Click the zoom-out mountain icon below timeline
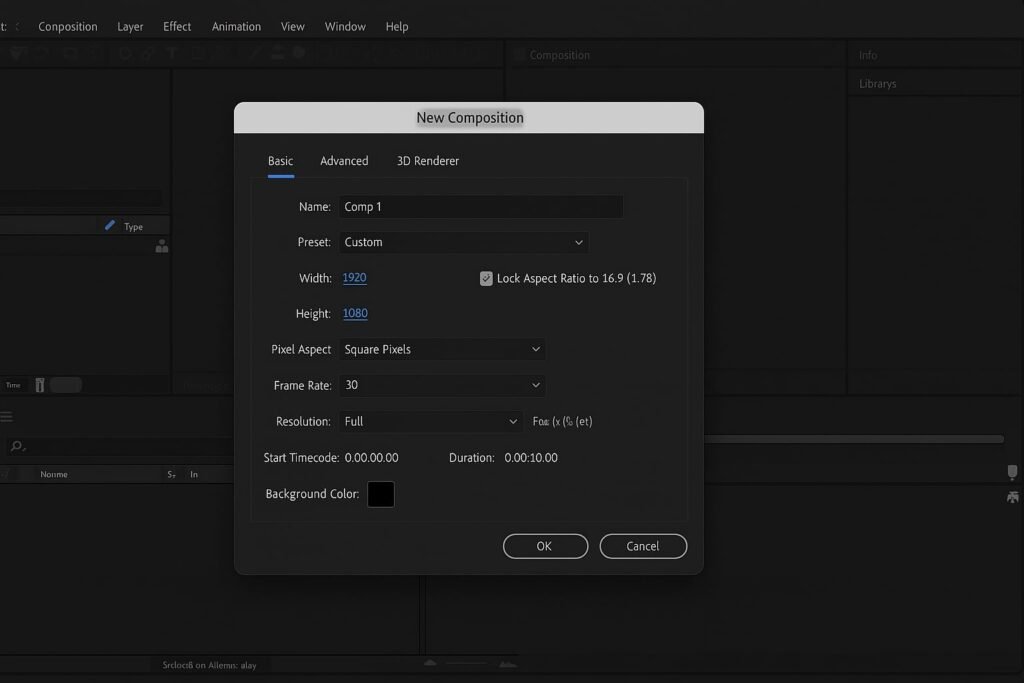This screenshot has height=683, width=1024. pos(431,664)
